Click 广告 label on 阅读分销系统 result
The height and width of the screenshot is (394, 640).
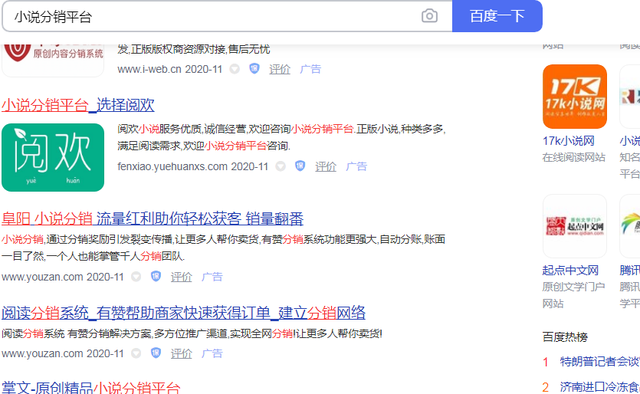pyautogui.click(x=212, y=353)
